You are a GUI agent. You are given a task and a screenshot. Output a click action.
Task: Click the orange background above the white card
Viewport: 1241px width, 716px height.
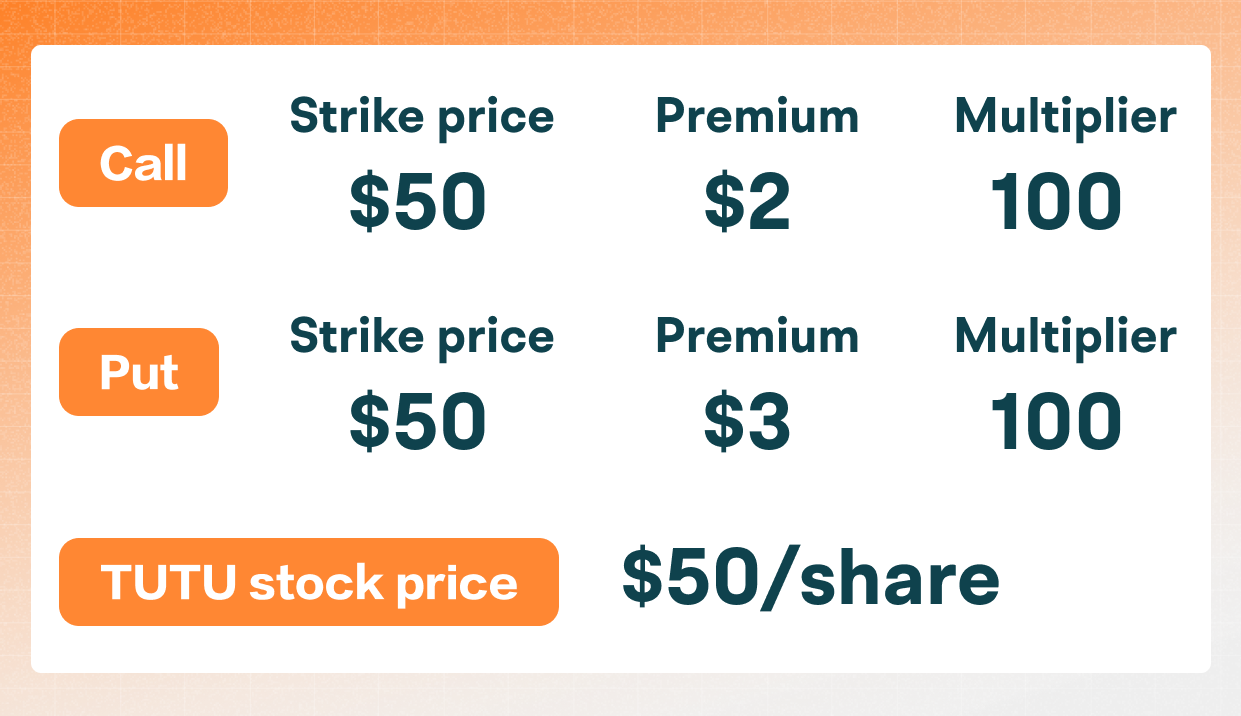[620, 20]
